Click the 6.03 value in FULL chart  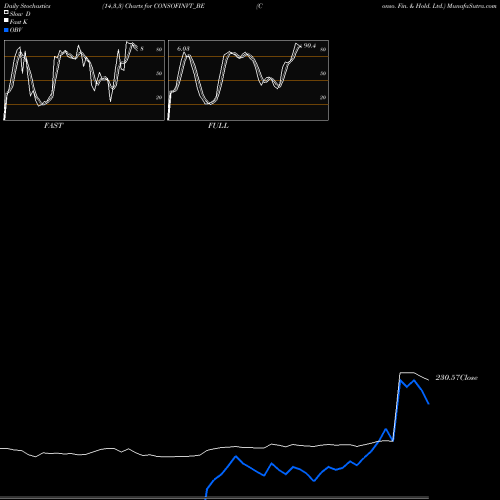pyautogui.click(x=183, y=49)
